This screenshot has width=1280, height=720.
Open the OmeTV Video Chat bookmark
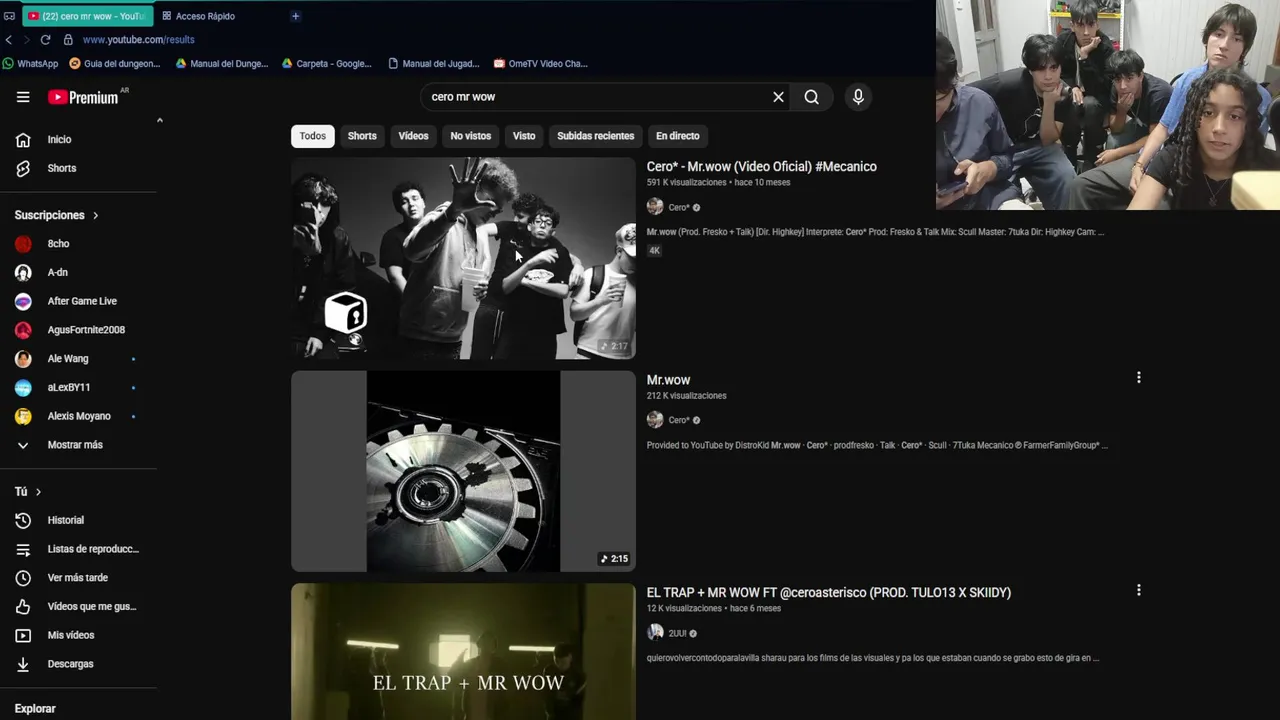540,64
